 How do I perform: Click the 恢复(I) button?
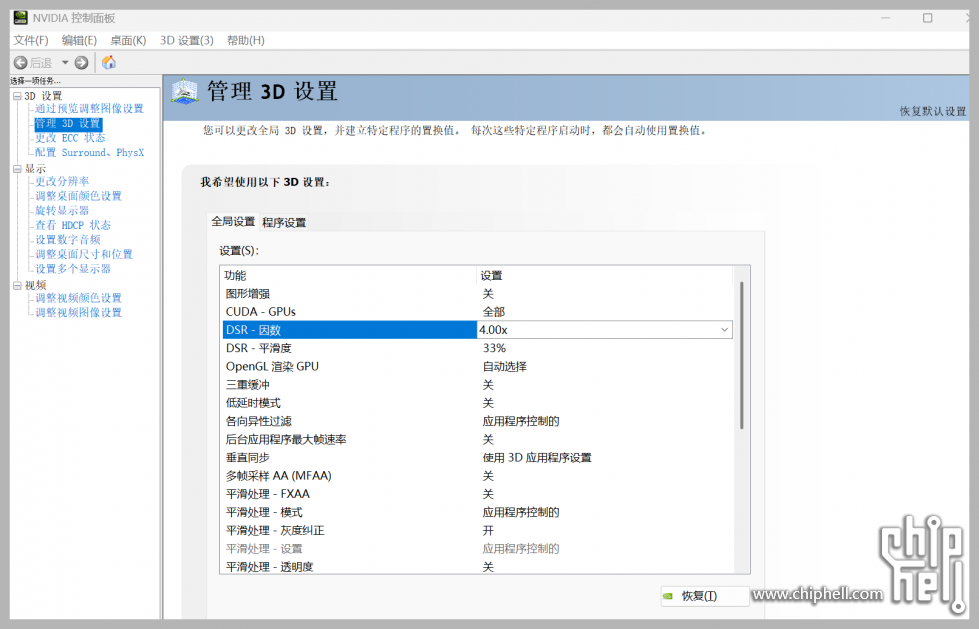705,597
